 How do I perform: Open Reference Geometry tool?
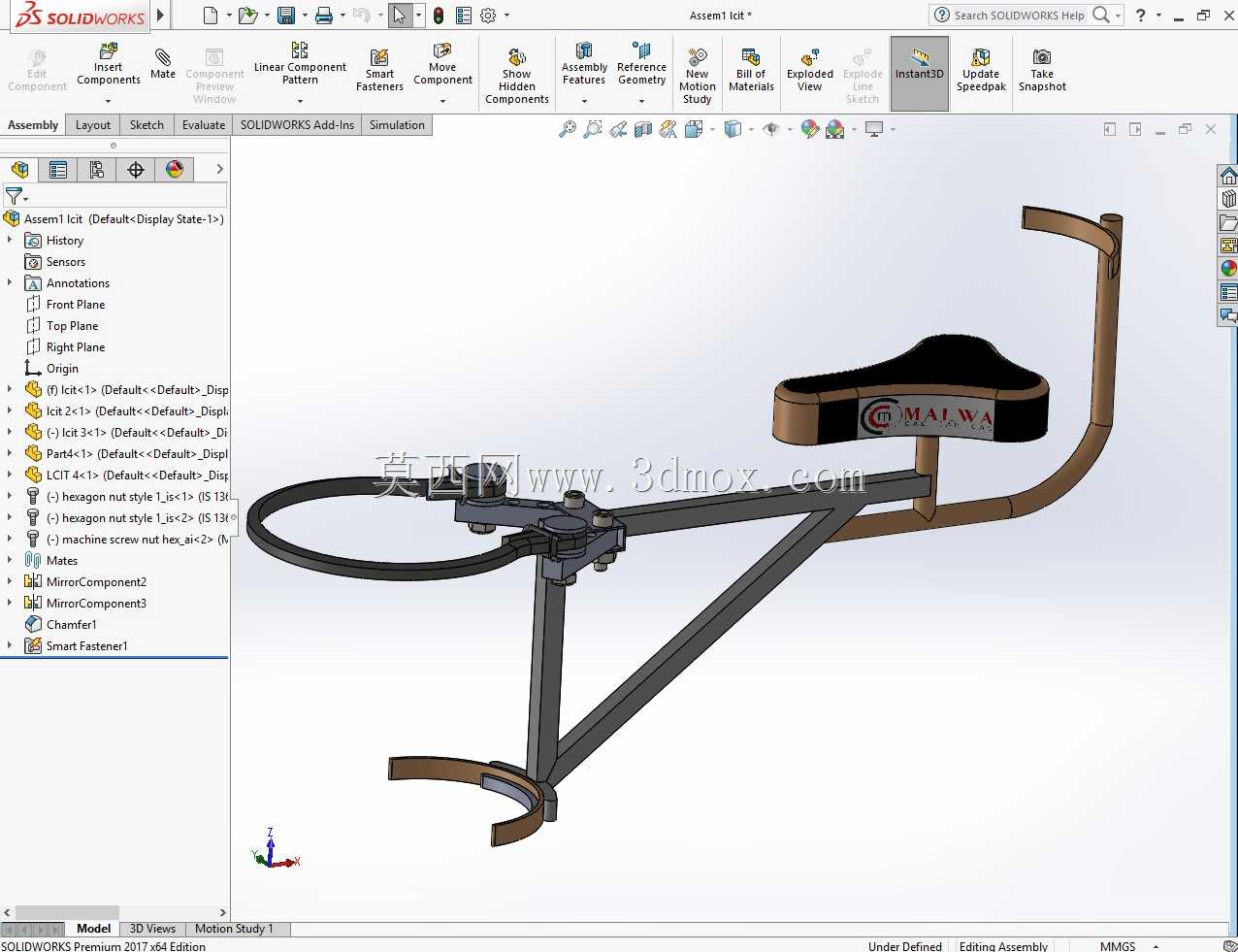click(641, 64)
